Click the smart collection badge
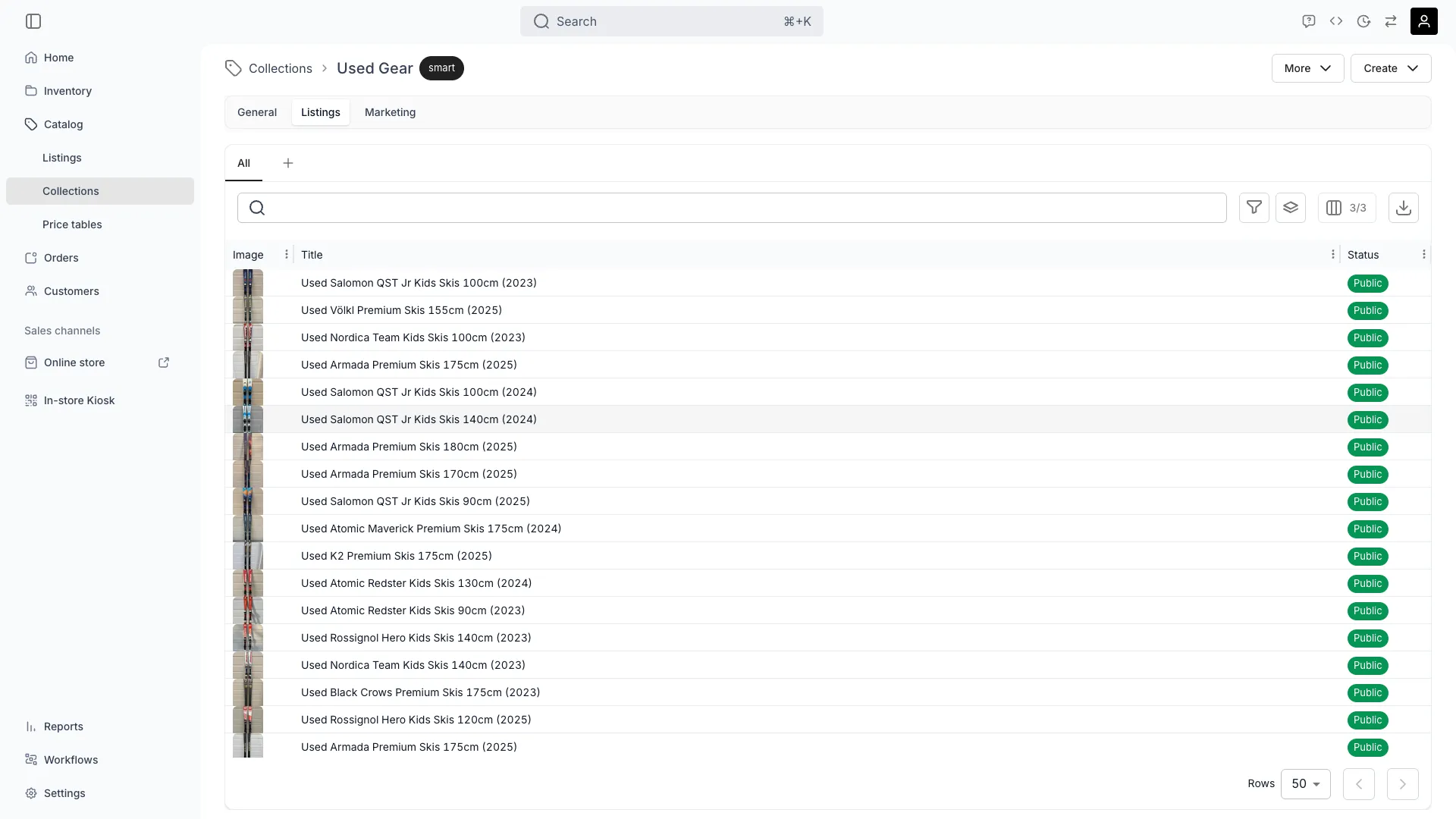Screen dimensions: 1456x819 (x=441, y=68)
